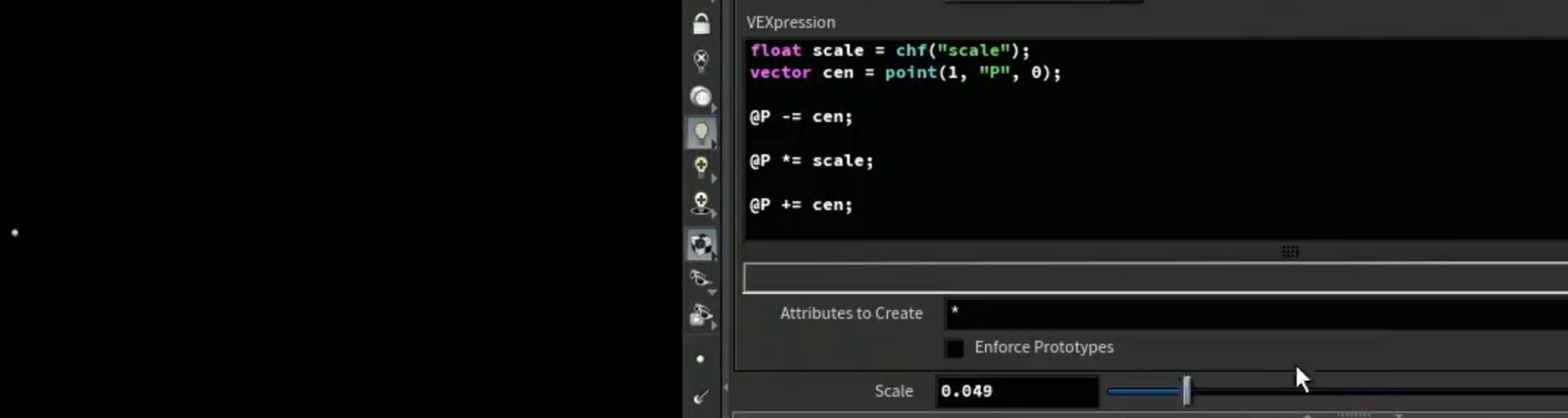Screen dimensions: 1568x418
Task: Click the Scale parameter label
Action: coord(894,392)
